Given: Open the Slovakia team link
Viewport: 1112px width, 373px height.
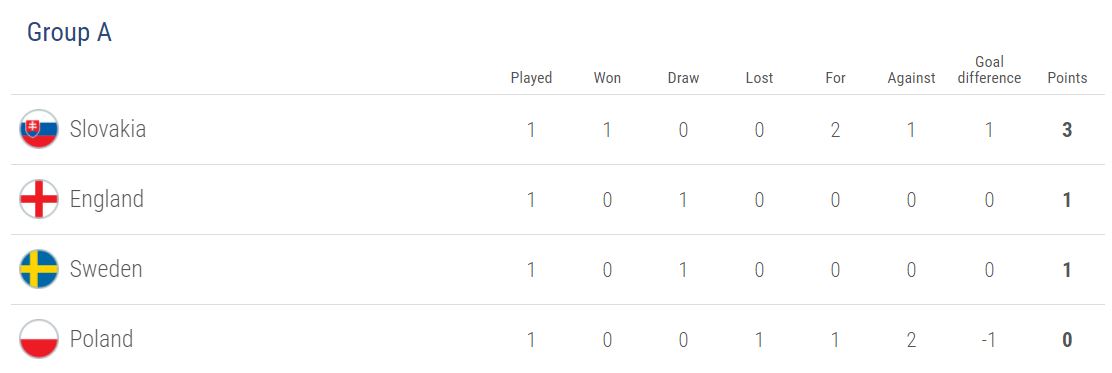Looking at the screenshot, I should tap(108, 129).
